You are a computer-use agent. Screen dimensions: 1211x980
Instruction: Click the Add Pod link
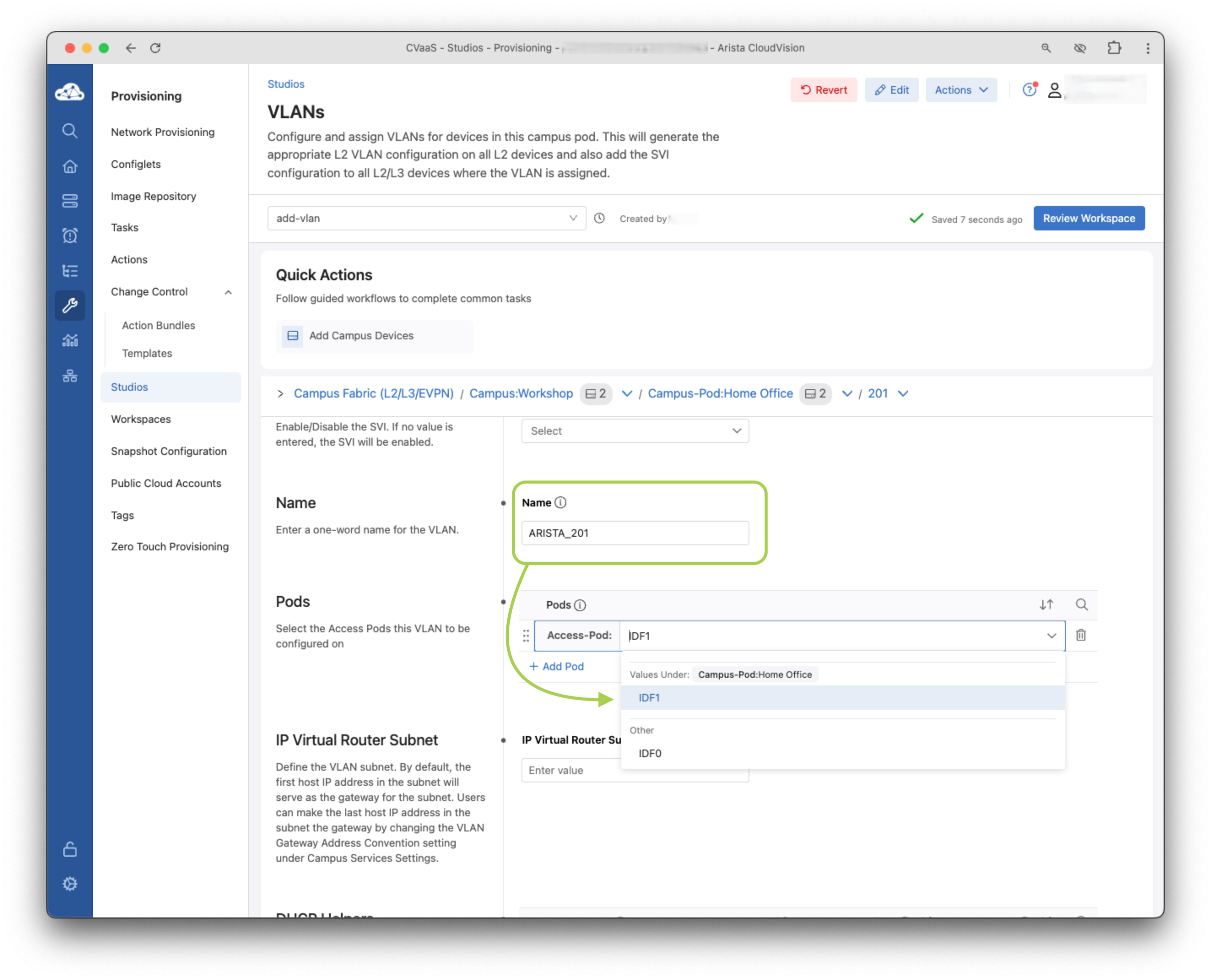pos(557,666)
